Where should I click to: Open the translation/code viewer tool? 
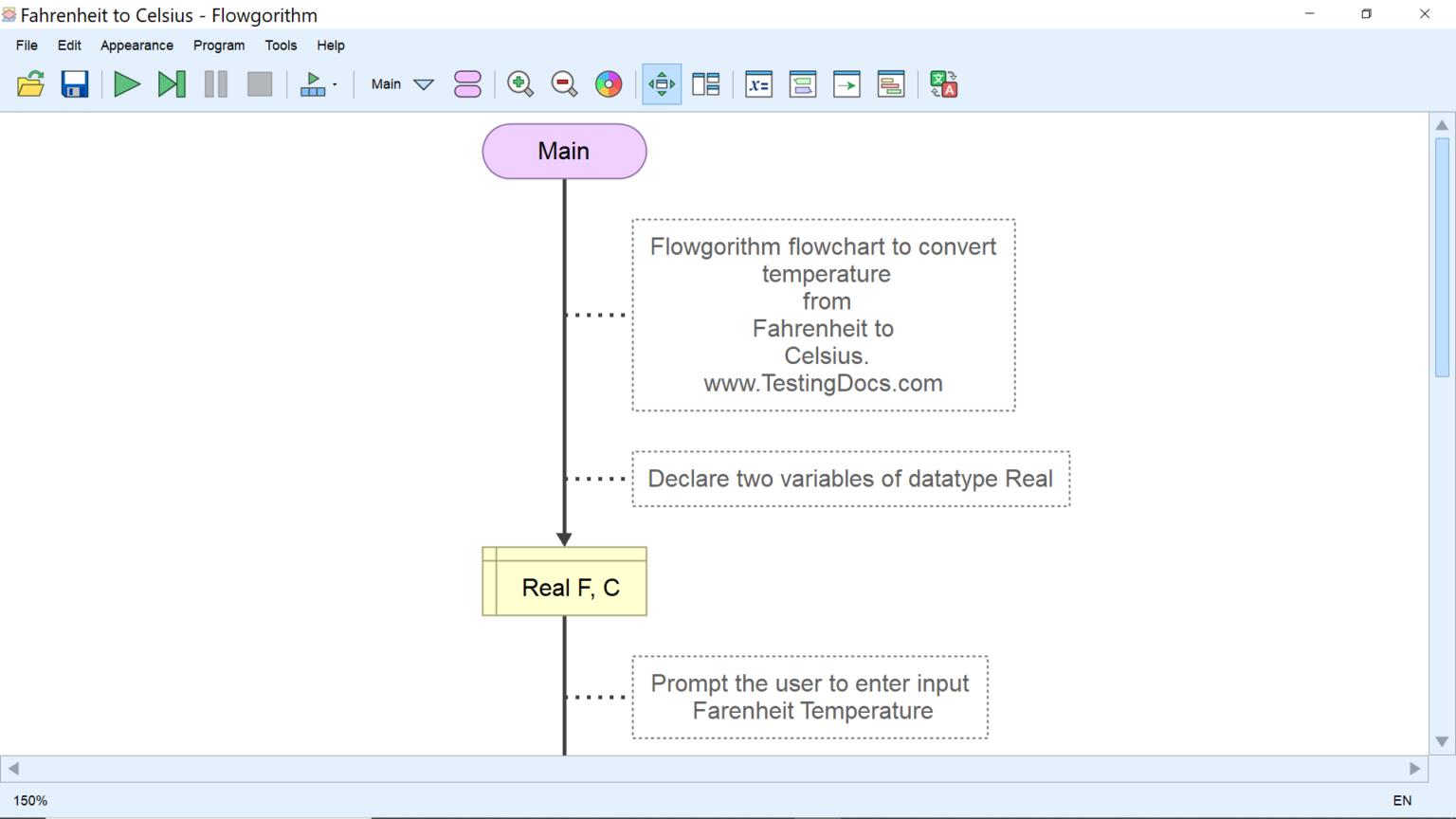pos(943,83)
